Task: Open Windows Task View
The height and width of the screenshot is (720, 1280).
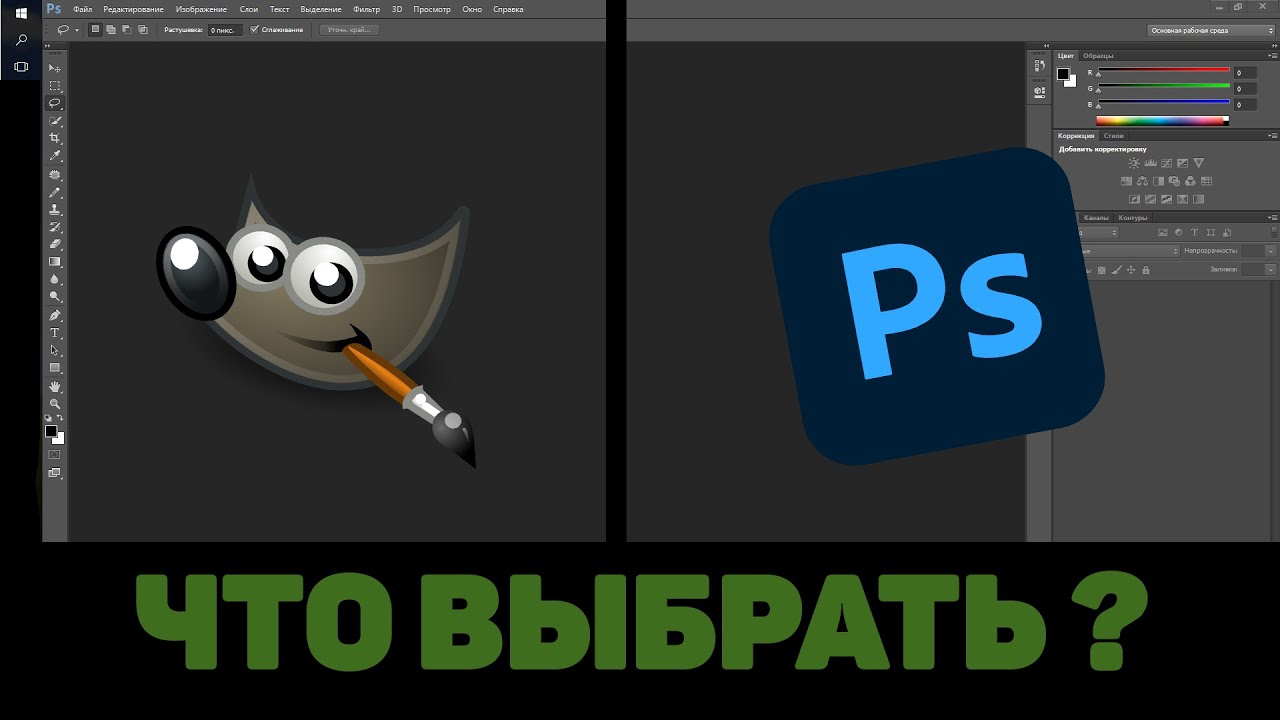Action: click(x=21, y=67)
